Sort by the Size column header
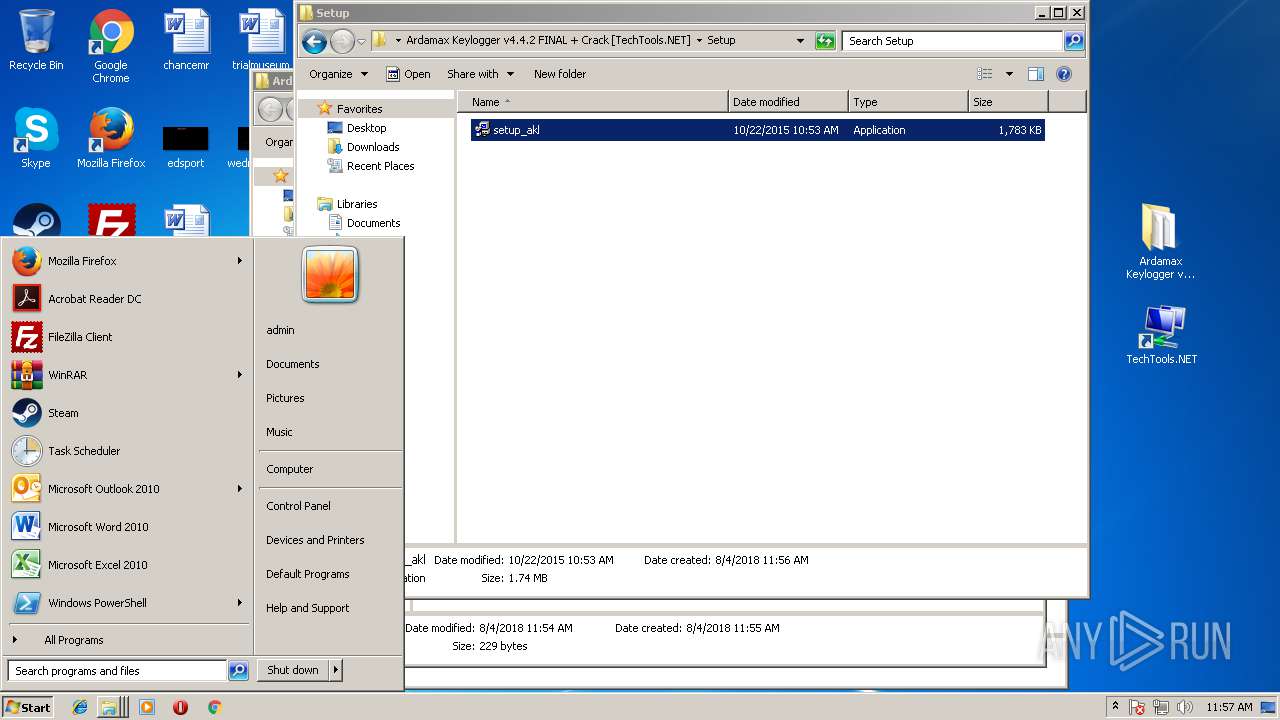The image size is (1280, 720). tap(1008, 102)
